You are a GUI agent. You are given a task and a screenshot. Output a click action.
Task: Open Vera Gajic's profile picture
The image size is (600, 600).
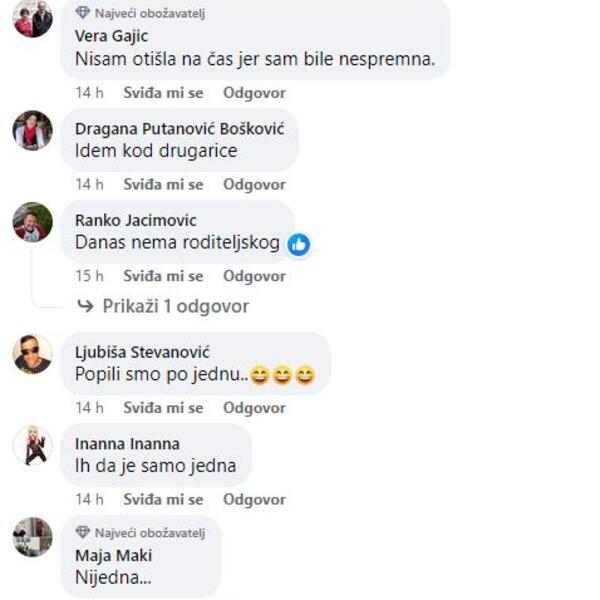(x=33, y=18)
